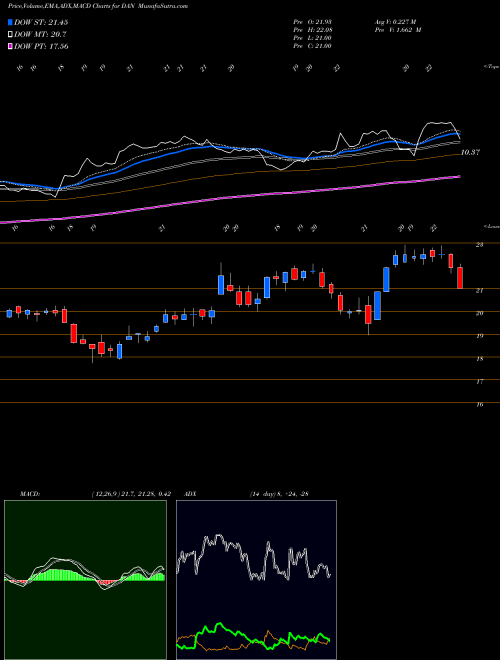Click the last red candlestick closing at 21
500x660 pixels.
460,277
